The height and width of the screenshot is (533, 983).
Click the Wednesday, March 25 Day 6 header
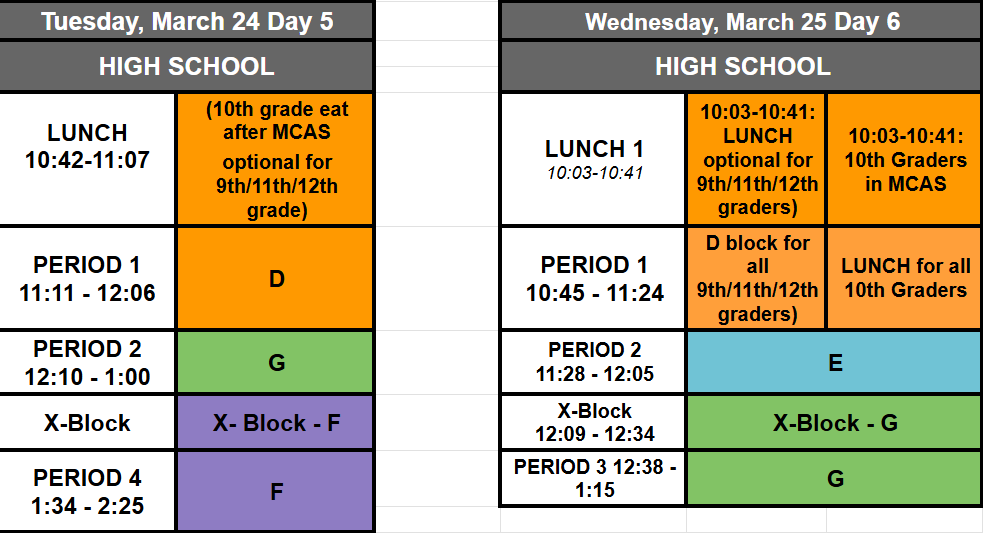741,21
